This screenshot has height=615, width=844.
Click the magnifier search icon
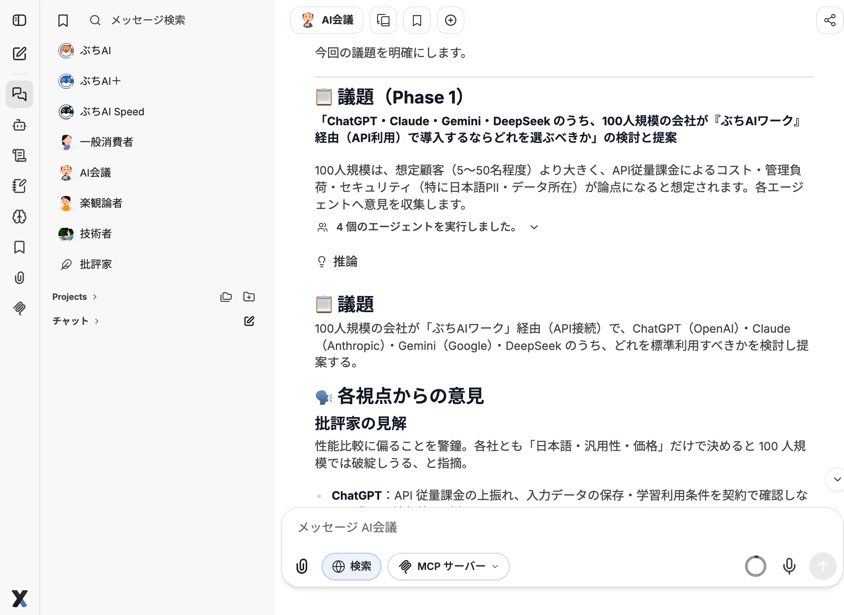coord(95,20)
